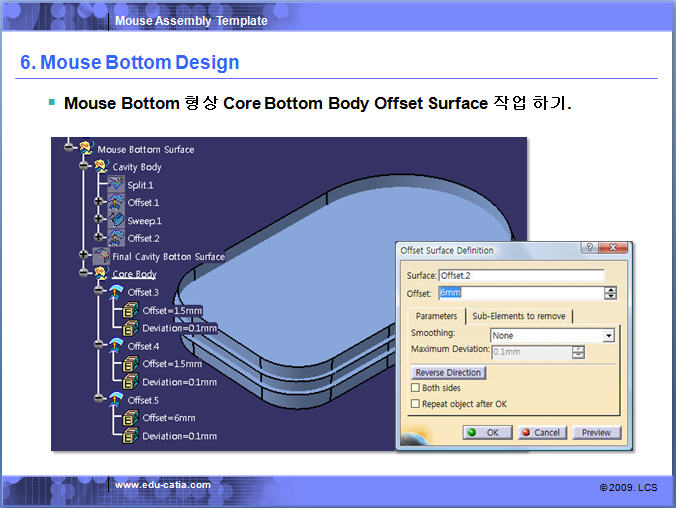
Task: Click the Split.1 surface icon in tree
Action: 116,185
